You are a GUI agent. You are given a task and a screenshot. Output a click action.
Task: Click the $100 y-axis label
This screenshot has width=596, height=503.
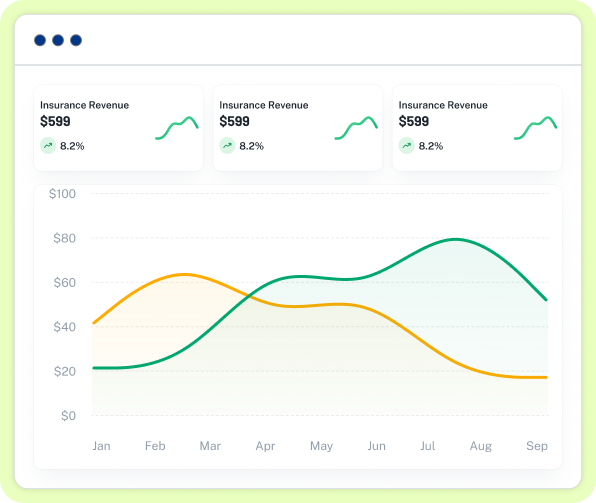(x=62, y=194)
